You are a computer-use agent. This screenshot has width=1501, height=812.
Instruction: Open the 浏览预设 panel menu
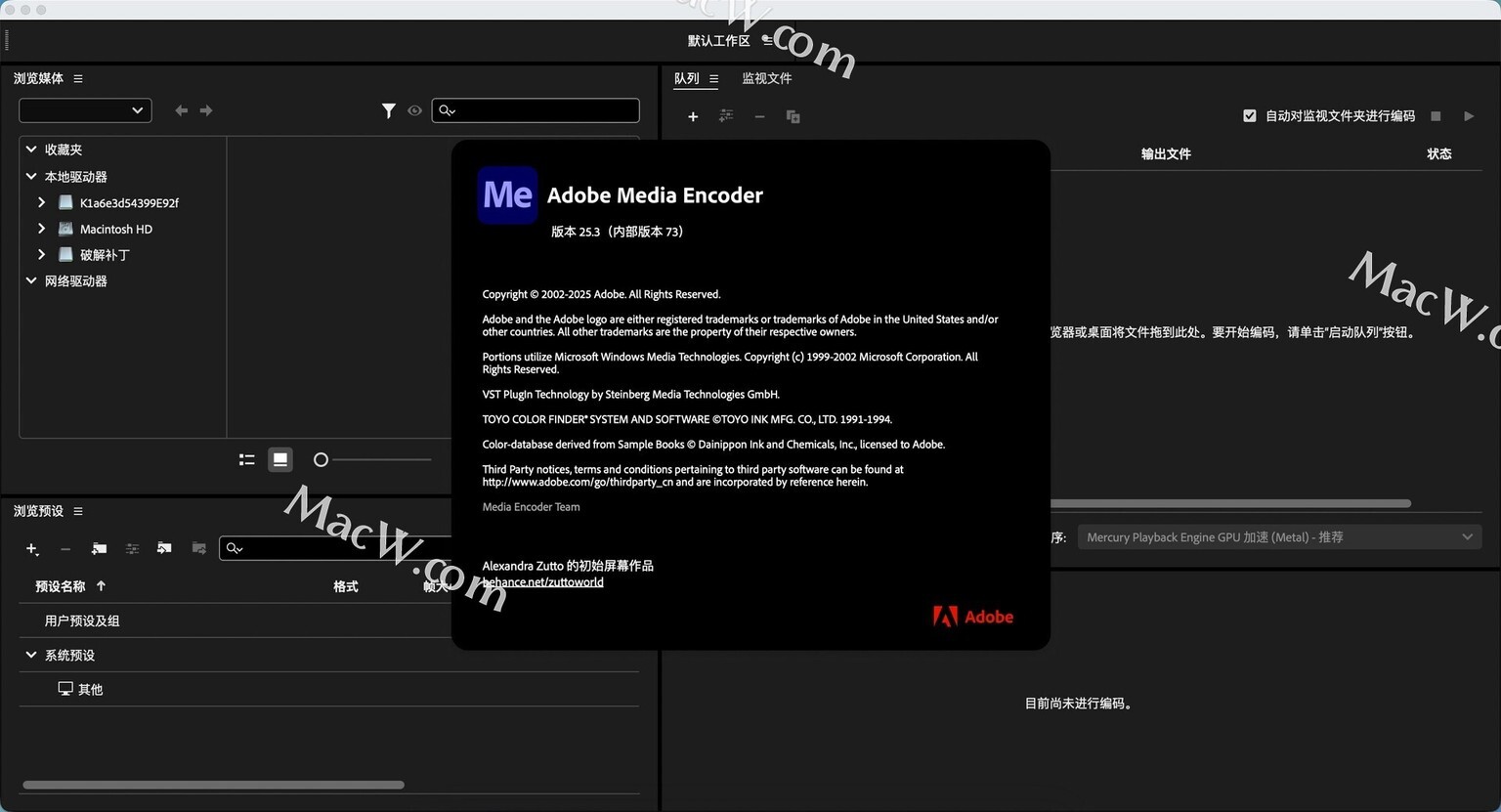tap(78, 511)
